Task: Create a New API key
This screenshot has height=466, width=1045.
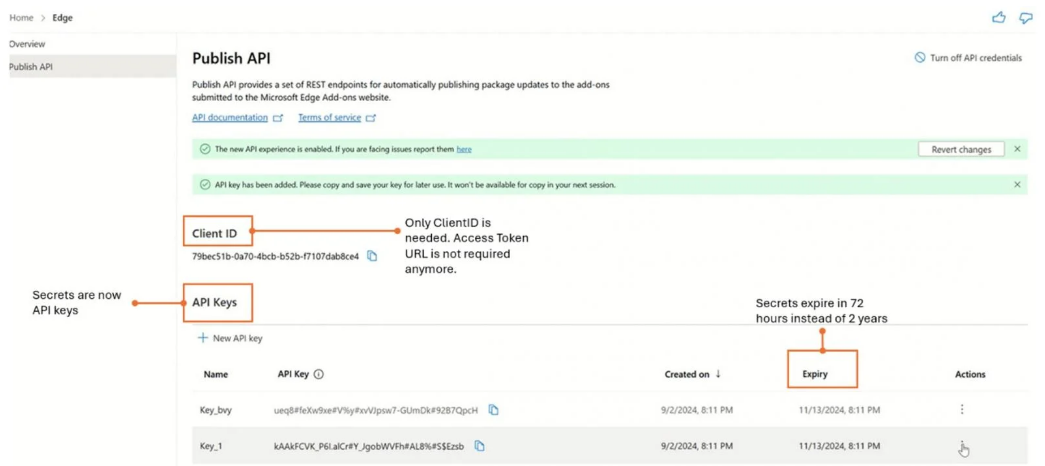Action: (230, 338)
